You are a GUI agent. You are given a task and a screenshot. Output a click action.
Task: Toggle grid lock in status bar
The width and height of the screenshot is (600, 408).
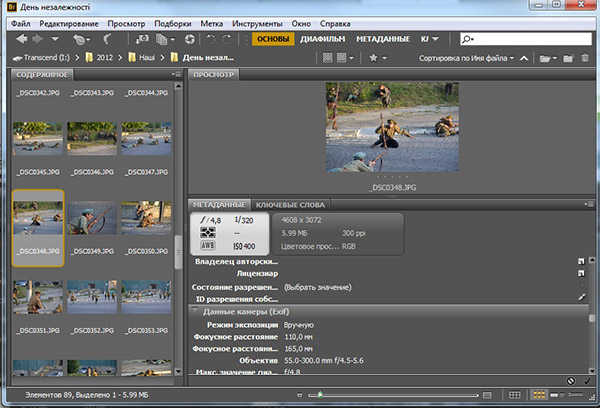click(513, 396)
